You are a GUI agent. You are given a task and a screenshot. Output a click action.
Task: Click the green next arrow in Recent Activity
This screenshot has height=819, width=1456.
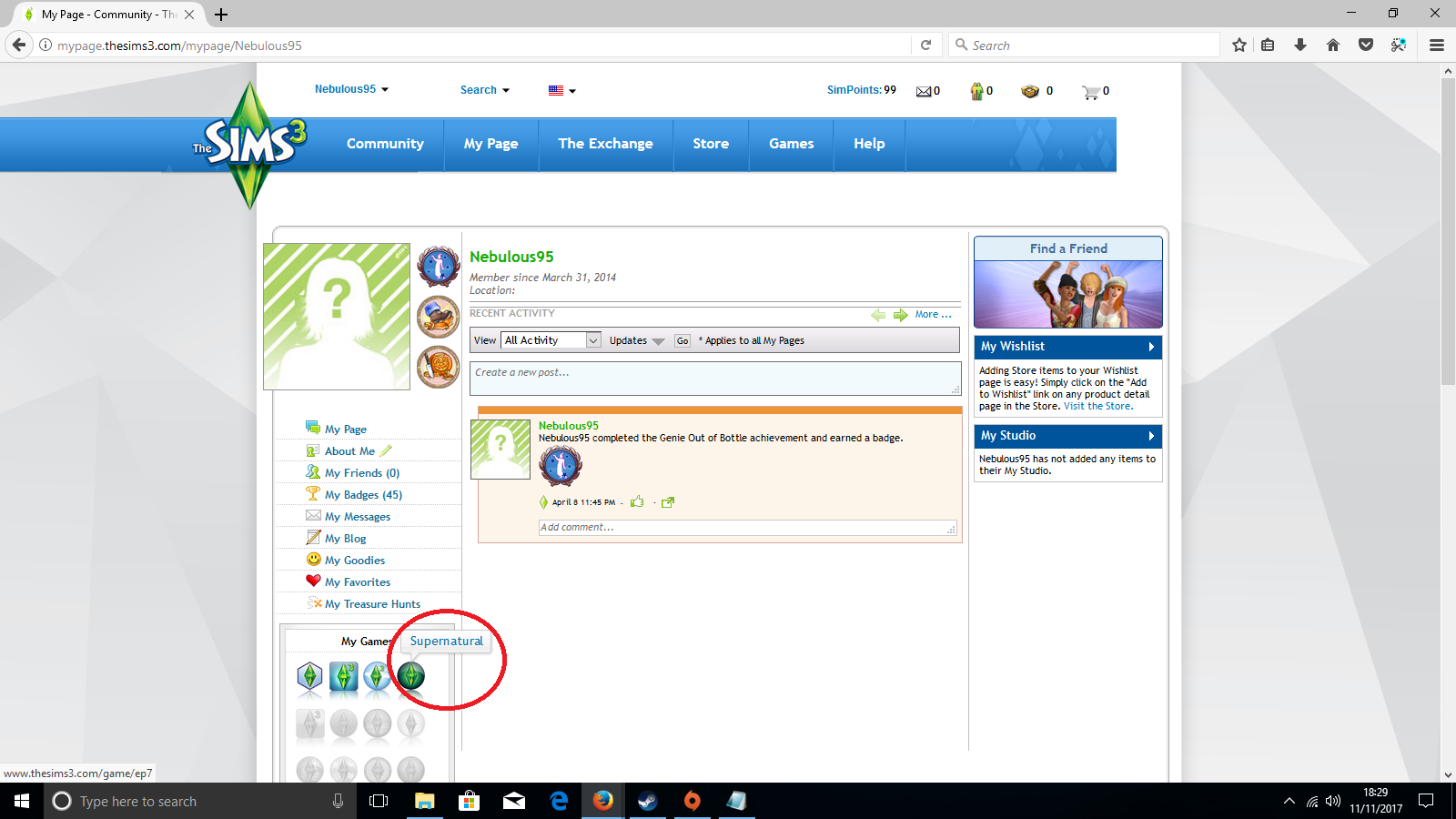coord(900,315)
